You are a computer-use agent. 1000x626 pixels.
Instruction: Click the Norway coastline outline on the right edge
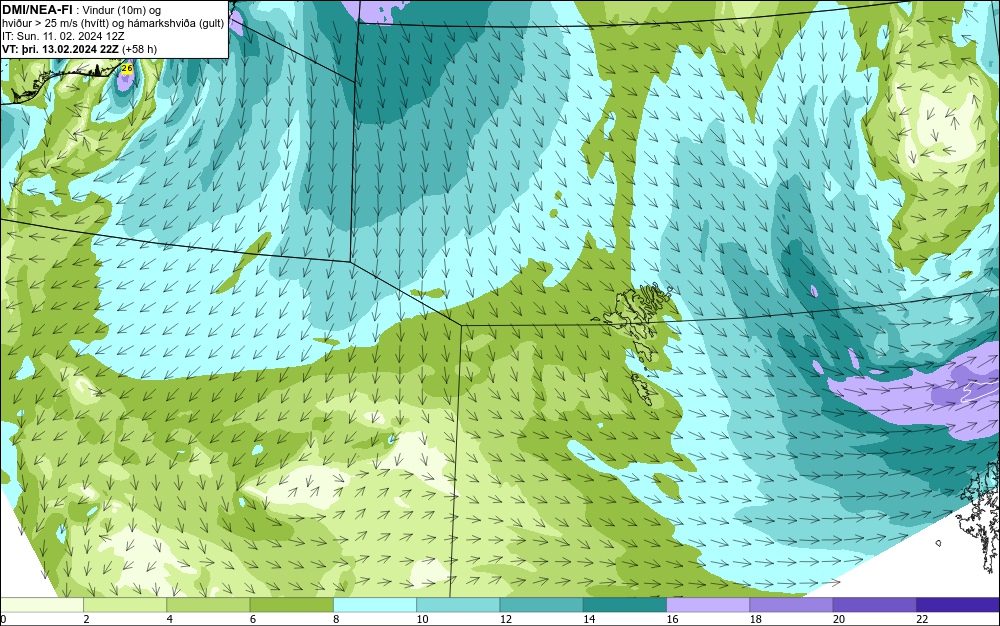tap(980, 516)
